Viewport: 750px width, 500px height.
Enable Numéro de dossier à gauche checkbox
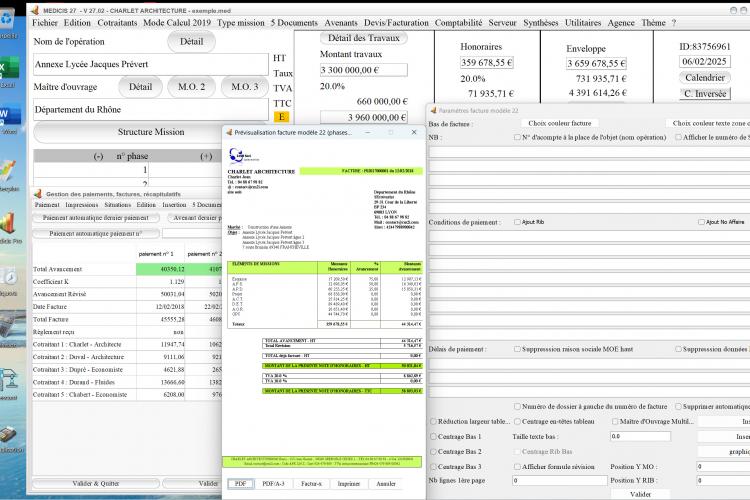click(x=517, y=407)
